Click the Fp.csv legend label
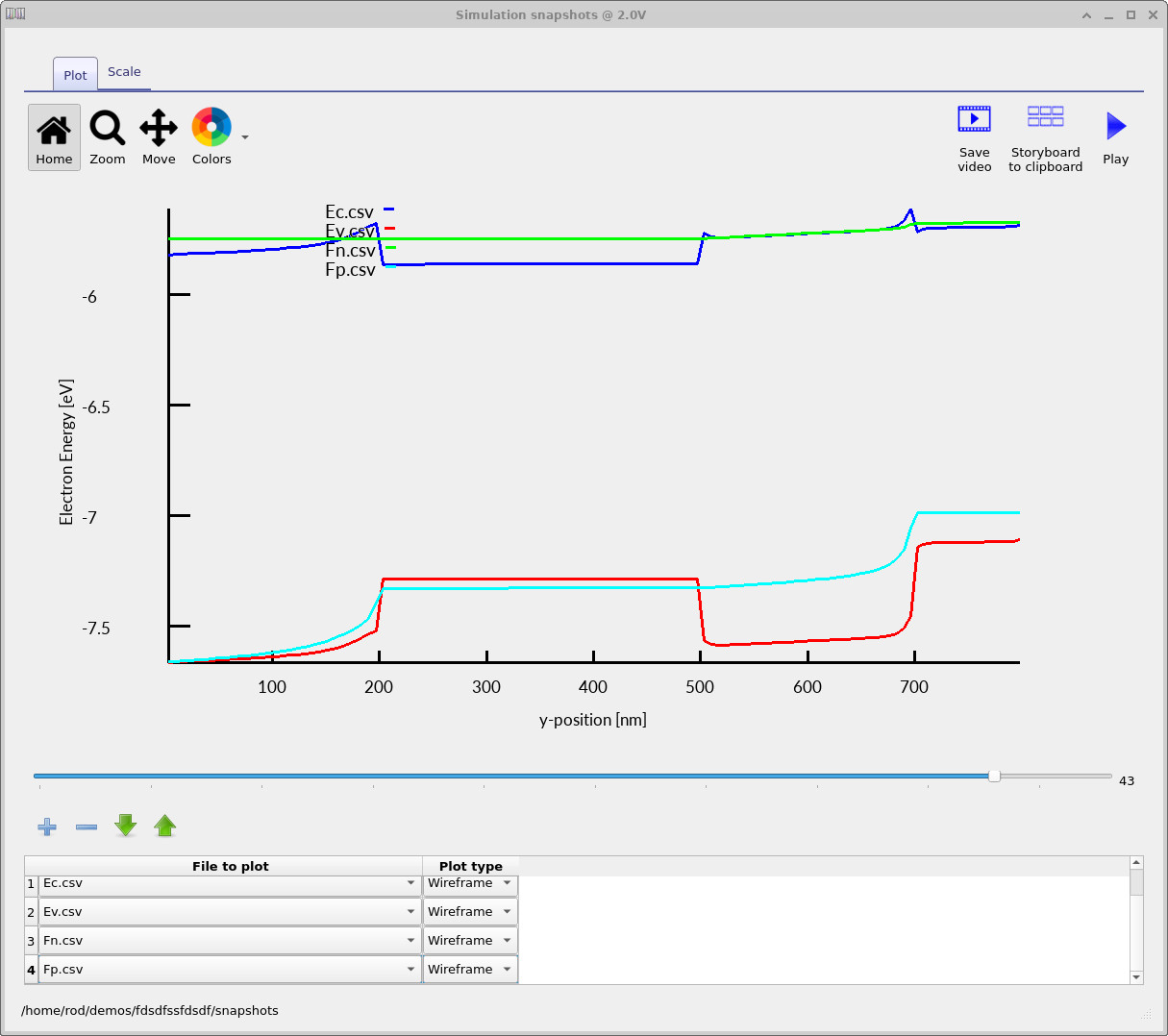This screenshot has height=1036, width=1168. [350, 270]
